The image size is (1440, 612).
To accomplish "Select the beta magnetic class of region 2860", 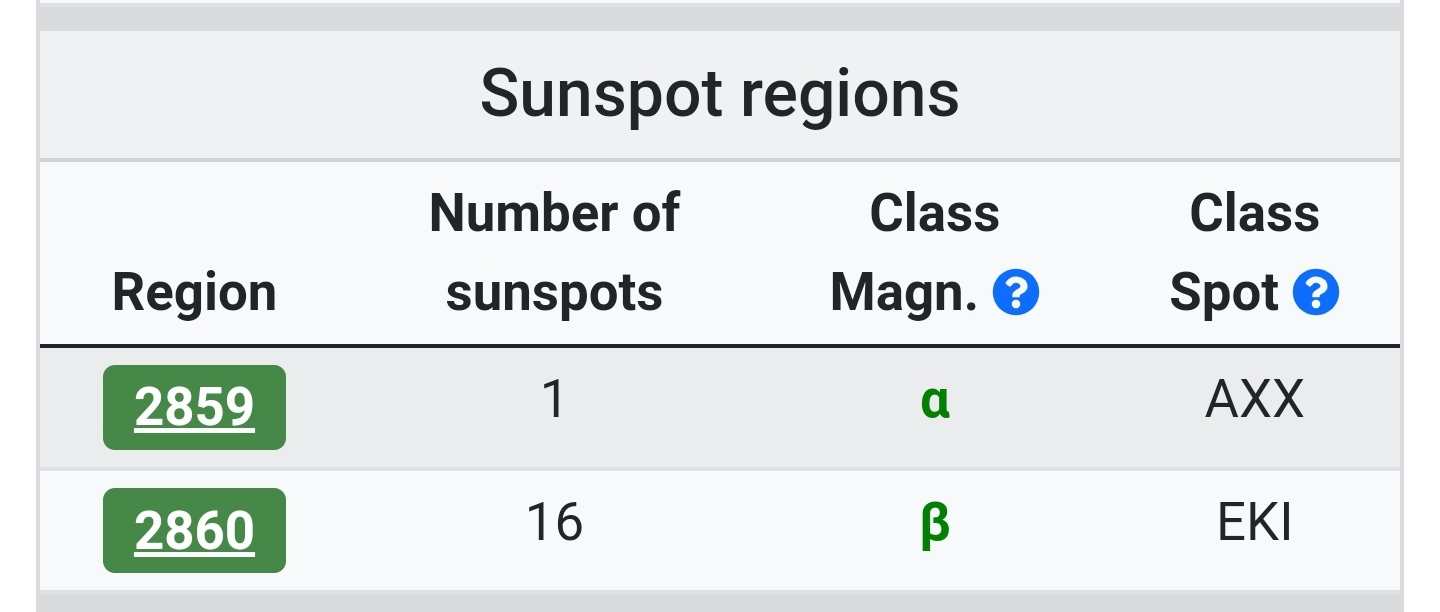I will 935,525.
